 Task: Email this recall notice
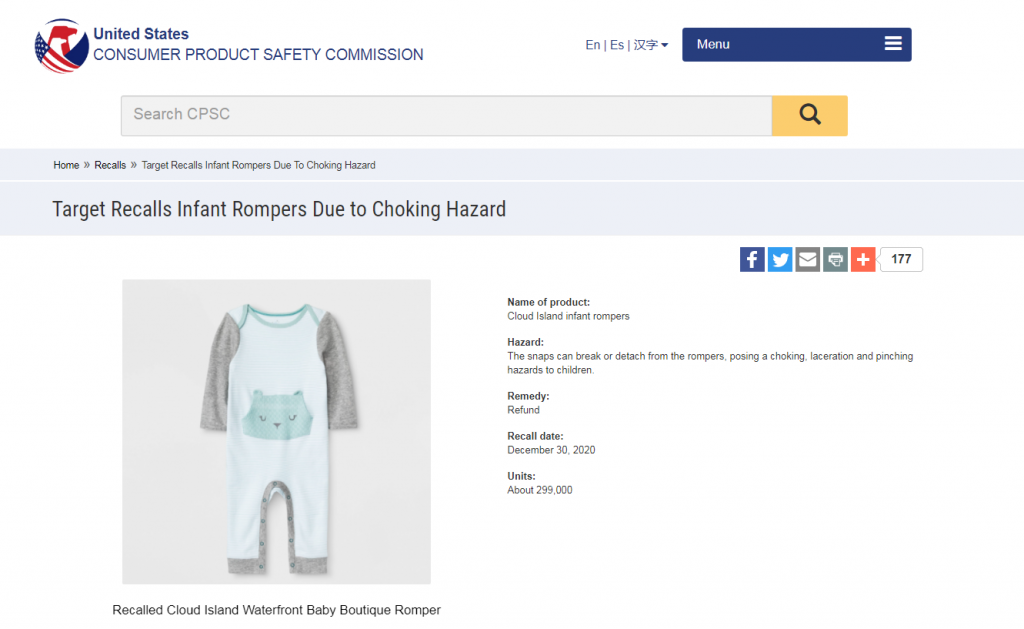(807, 259)
